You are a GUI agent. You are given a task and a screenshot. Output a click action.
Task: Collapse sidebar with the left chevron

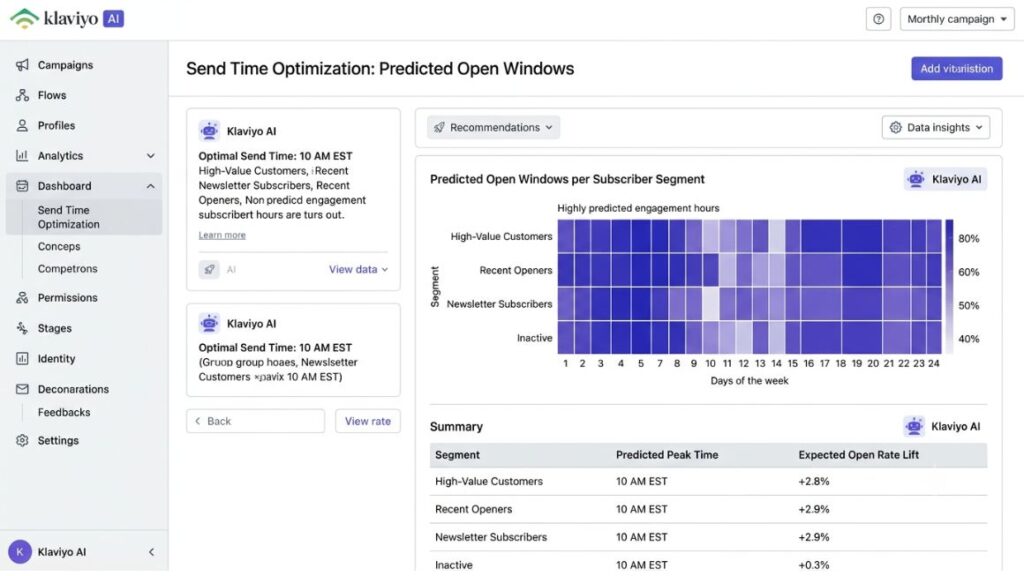point(152,552)
